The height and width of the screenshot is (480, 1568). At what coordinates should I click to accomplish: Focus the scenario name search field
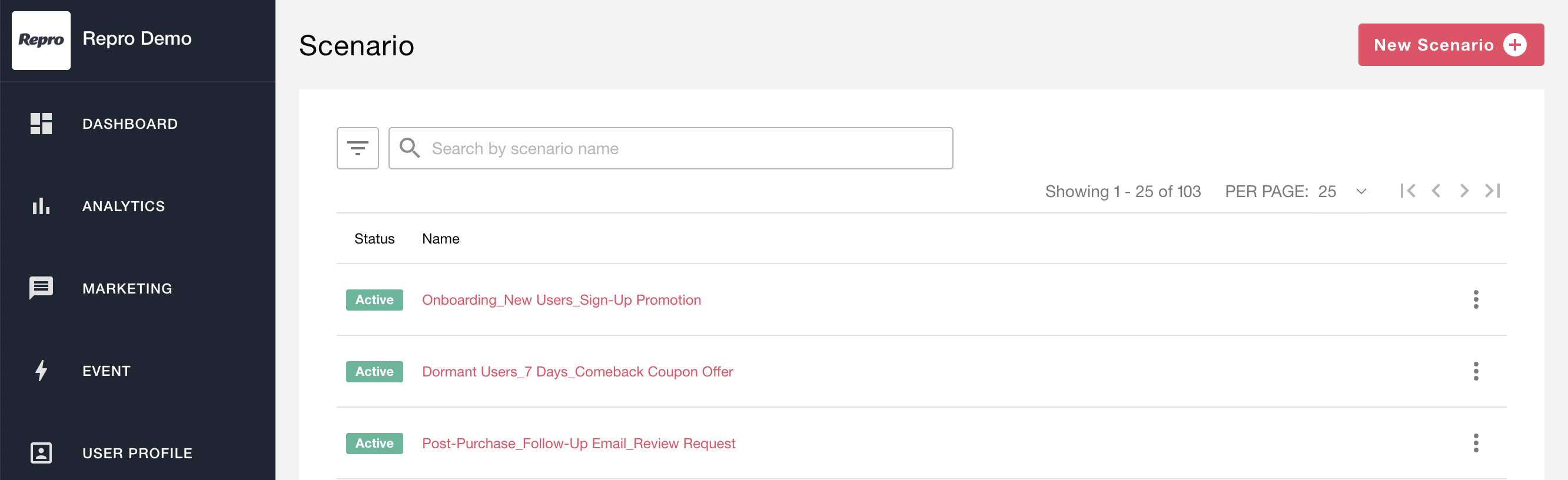pos(671,148)
